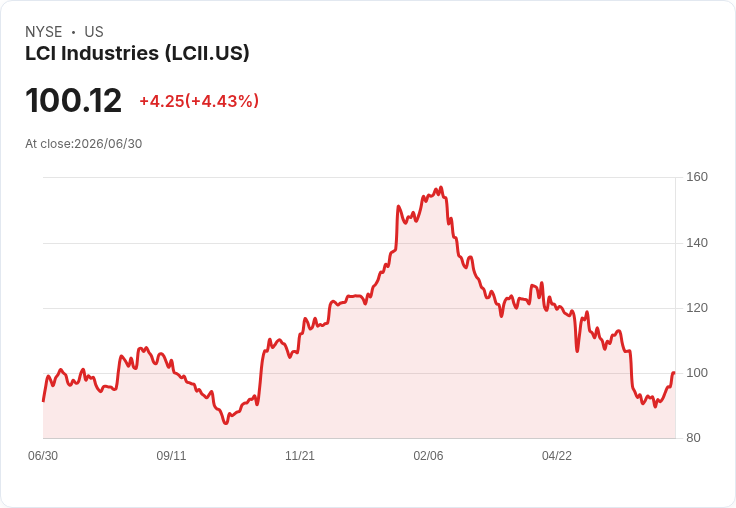This screenshot has height=508, width=736.
Task: Click the endpoint of the price line
Action: (x=674, y=373)
